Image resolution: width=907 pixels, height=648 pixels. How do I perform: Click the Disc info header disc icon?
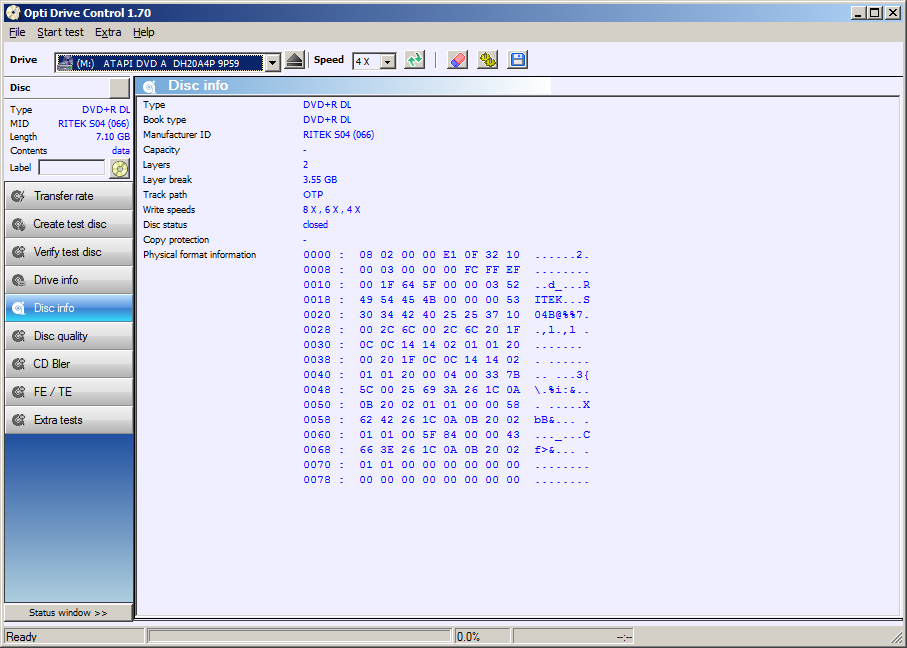[x=149, y=86]
